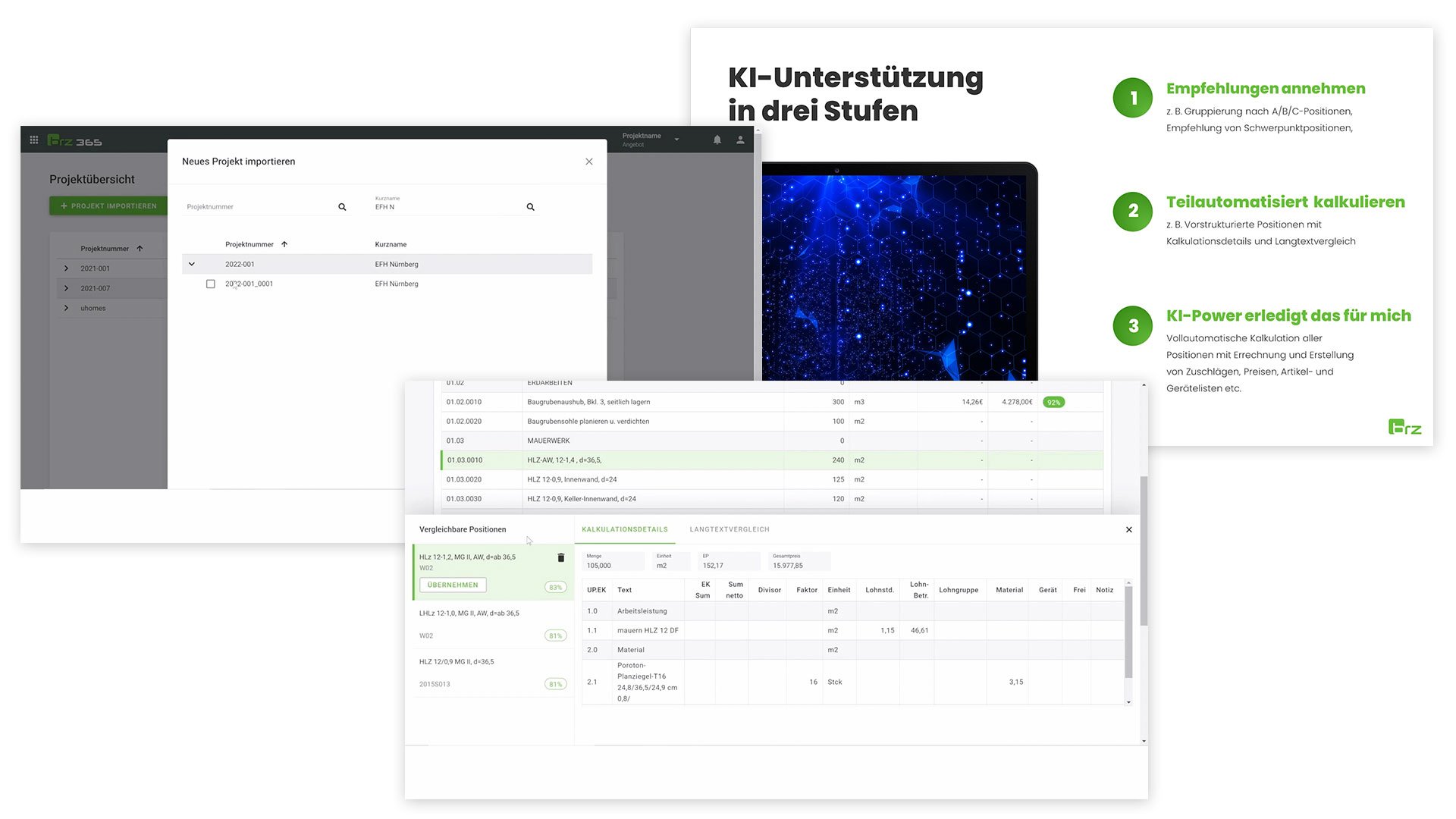Click the calculation table vertical scrollbar
The height and width of the screenshot is (819, 1456).
tap(1128, 633)
